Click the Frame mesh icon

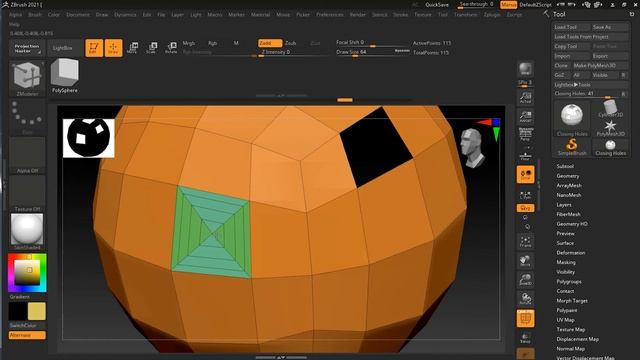pyautogui.click(x=525, y=242)
